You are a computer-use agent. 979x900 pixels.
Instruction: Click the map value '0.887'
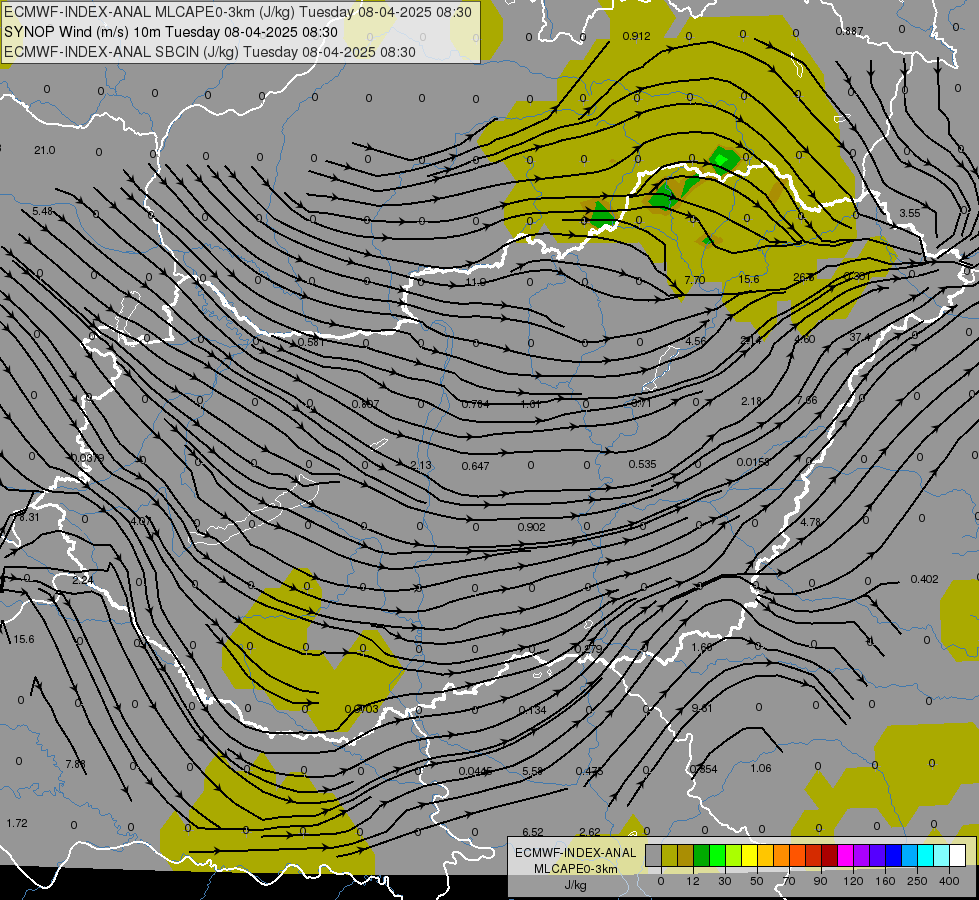pyautogui.click(x=849, y=31)
